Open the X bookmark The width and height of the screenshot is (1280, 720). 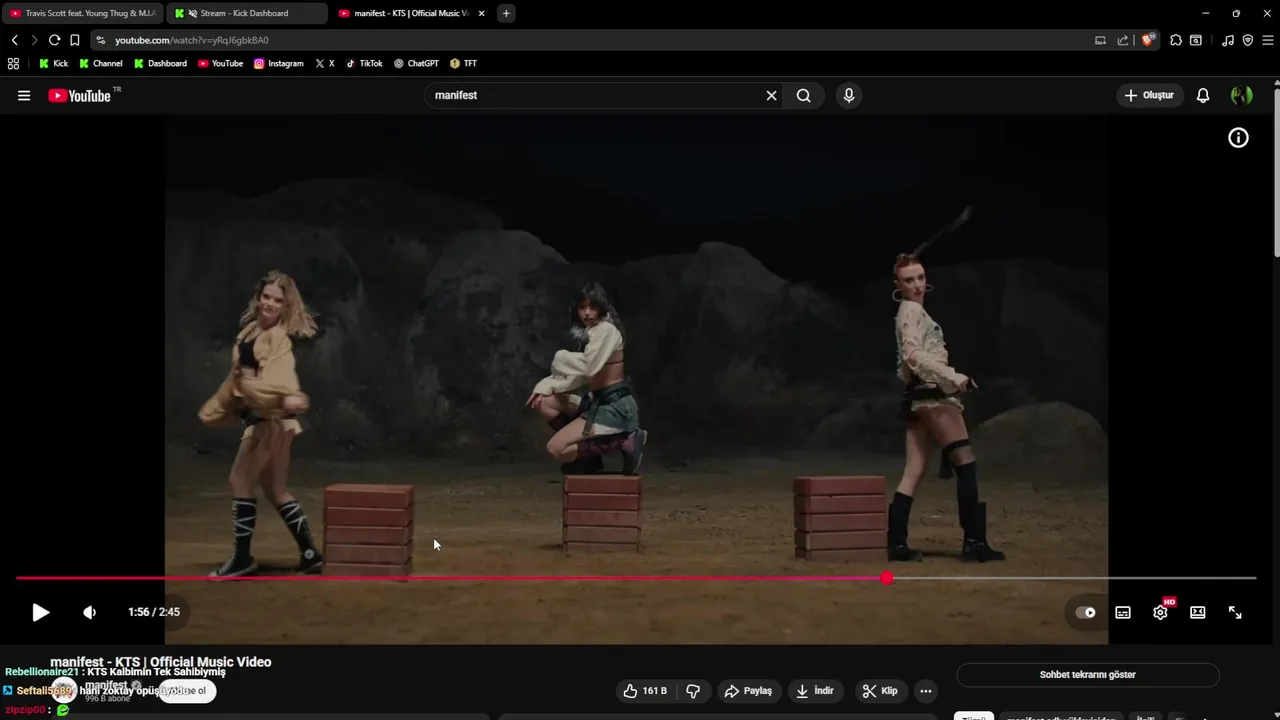[325, 63]
